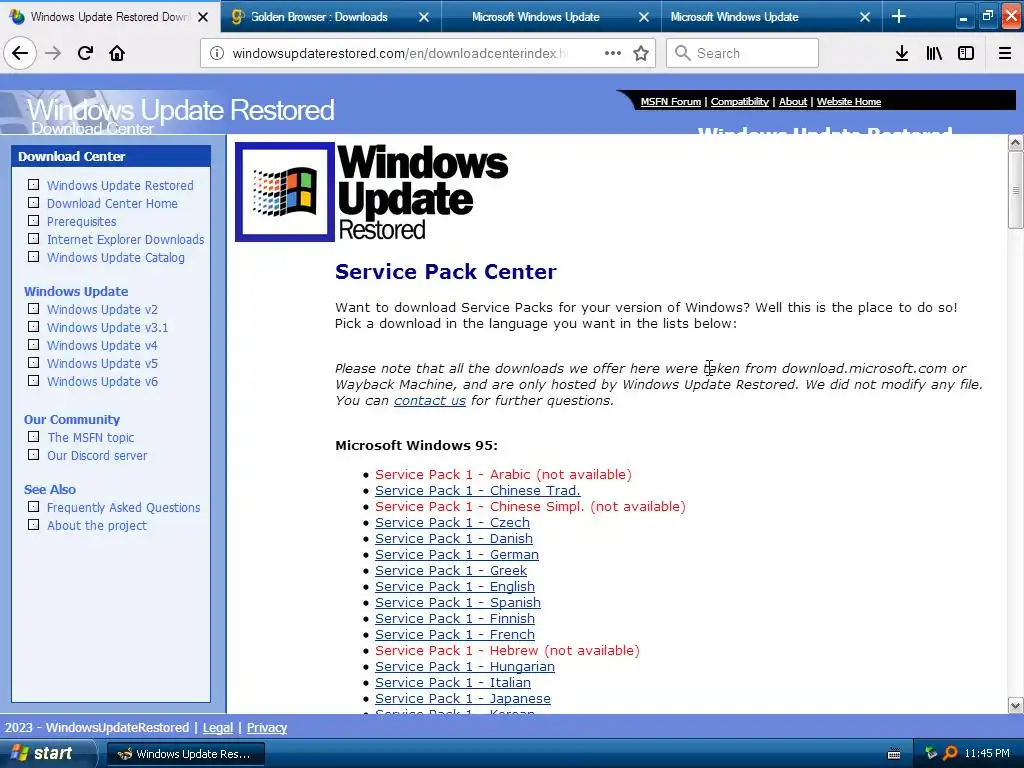This screenshot has width=1024, height=768.
Task: Download Service Pack 1 - English
Action: tap(455, 586)
